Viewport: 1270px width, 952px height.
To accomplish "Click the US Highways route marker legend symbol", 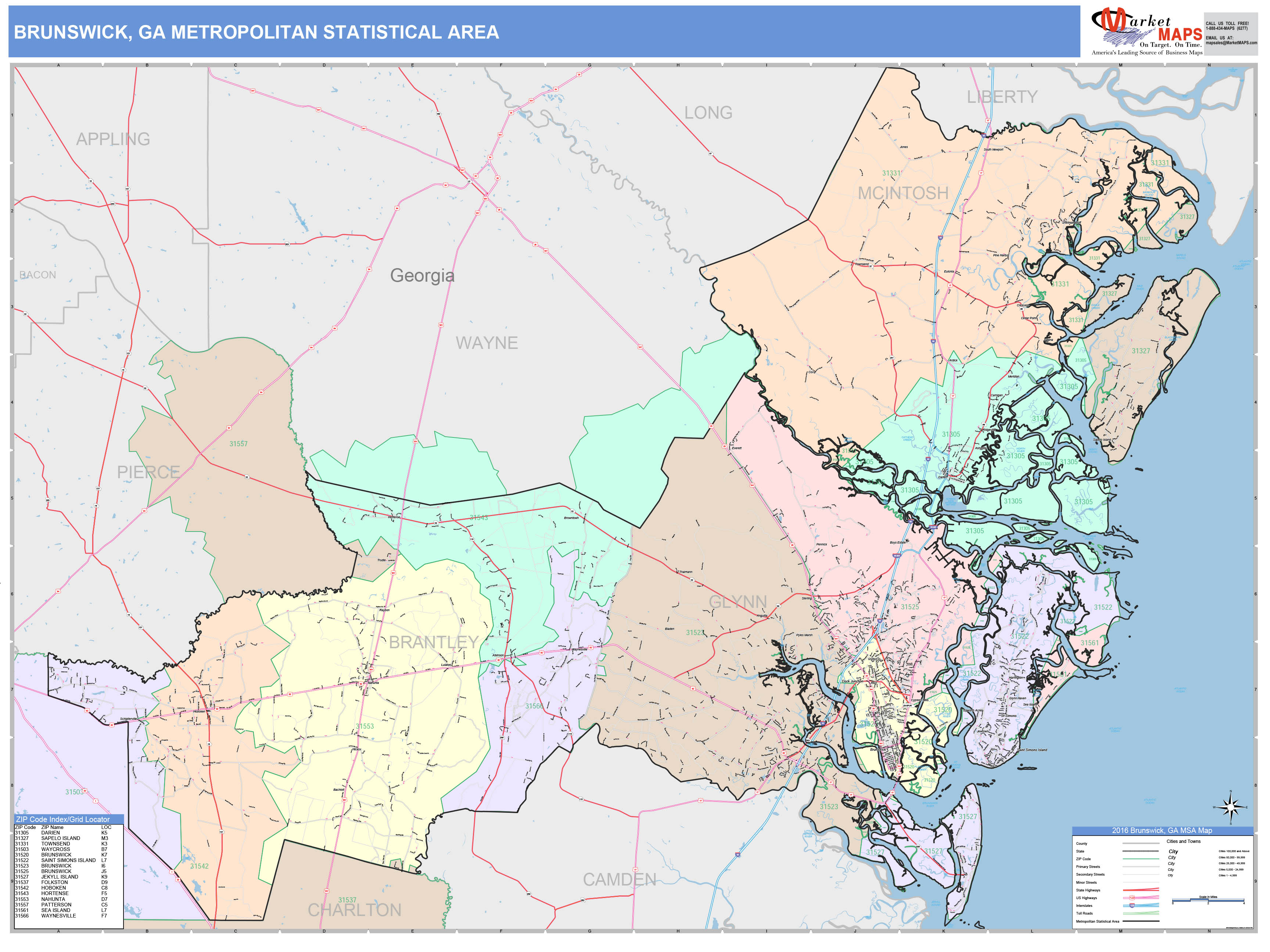I will pyautogui.click(x=1133, y=898).
